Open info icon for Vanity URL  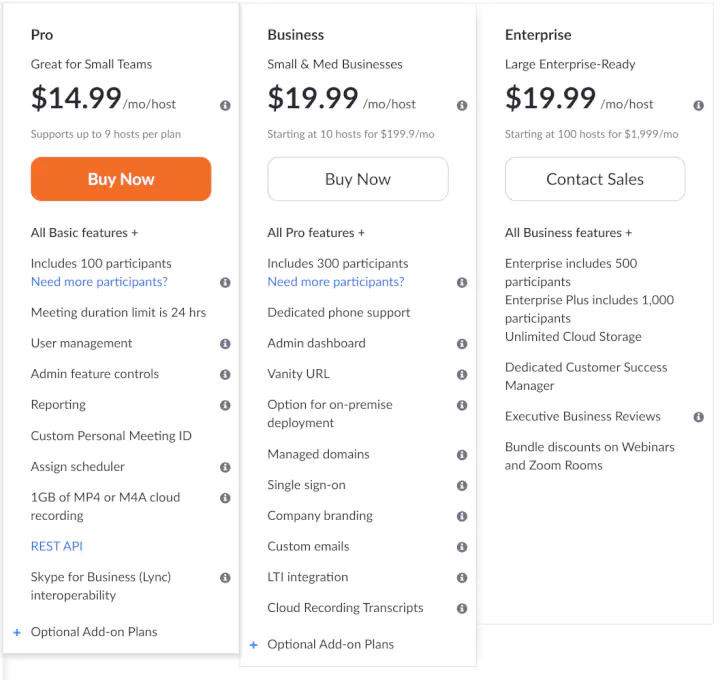(x=462, y=375)
